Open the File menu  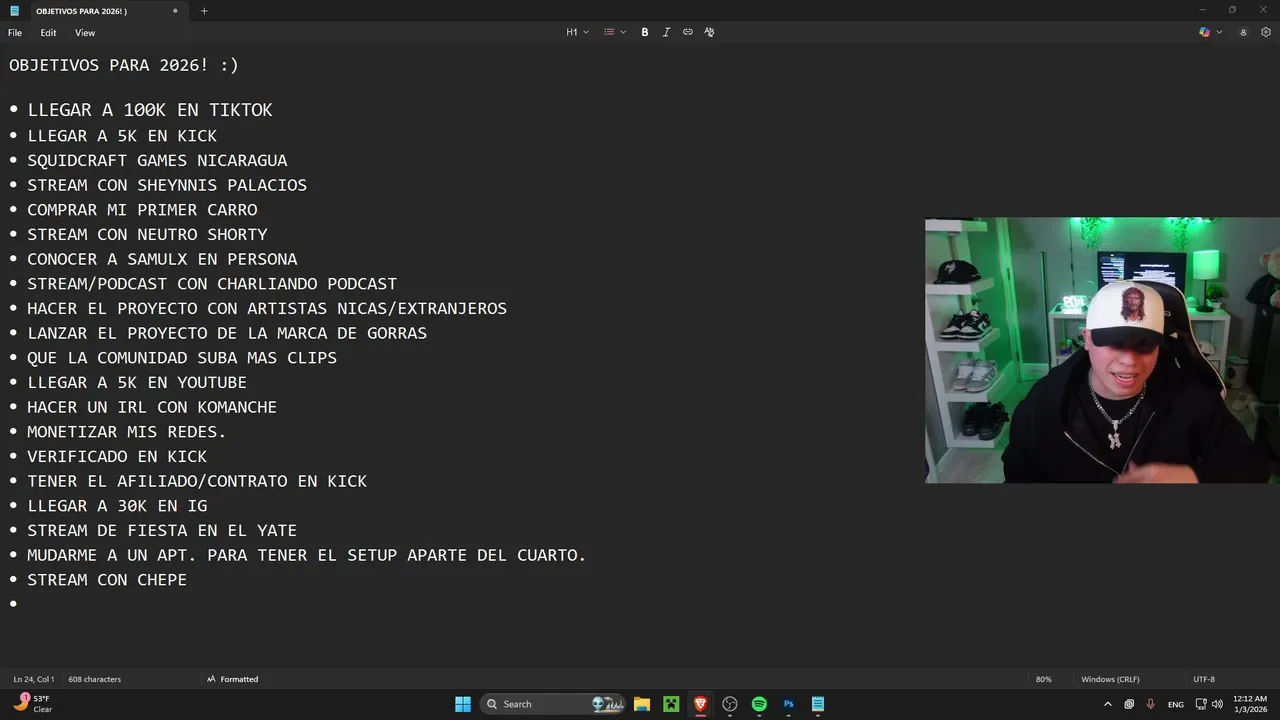[15, 33]
